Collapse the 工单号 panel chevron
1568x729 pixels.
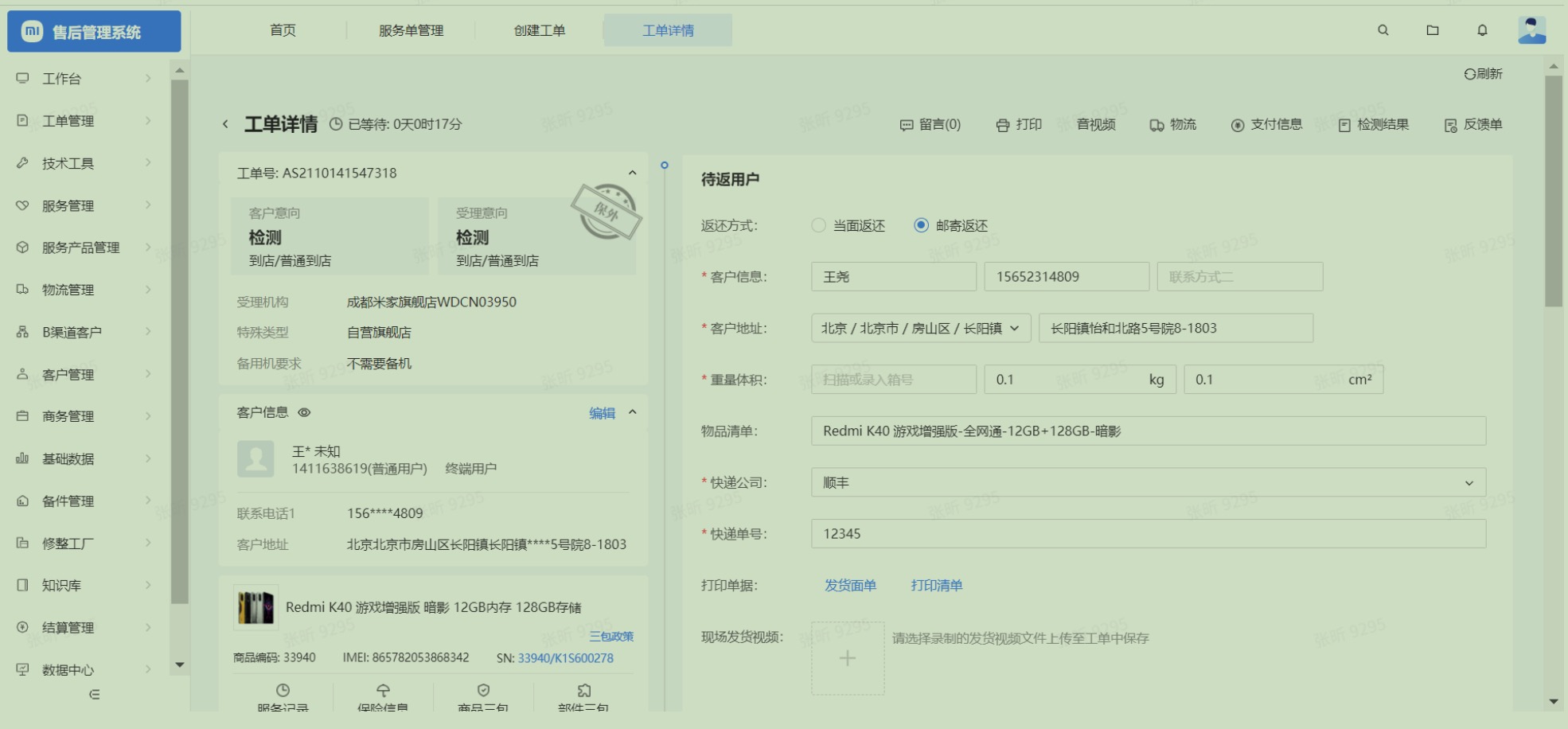[632, 173]
